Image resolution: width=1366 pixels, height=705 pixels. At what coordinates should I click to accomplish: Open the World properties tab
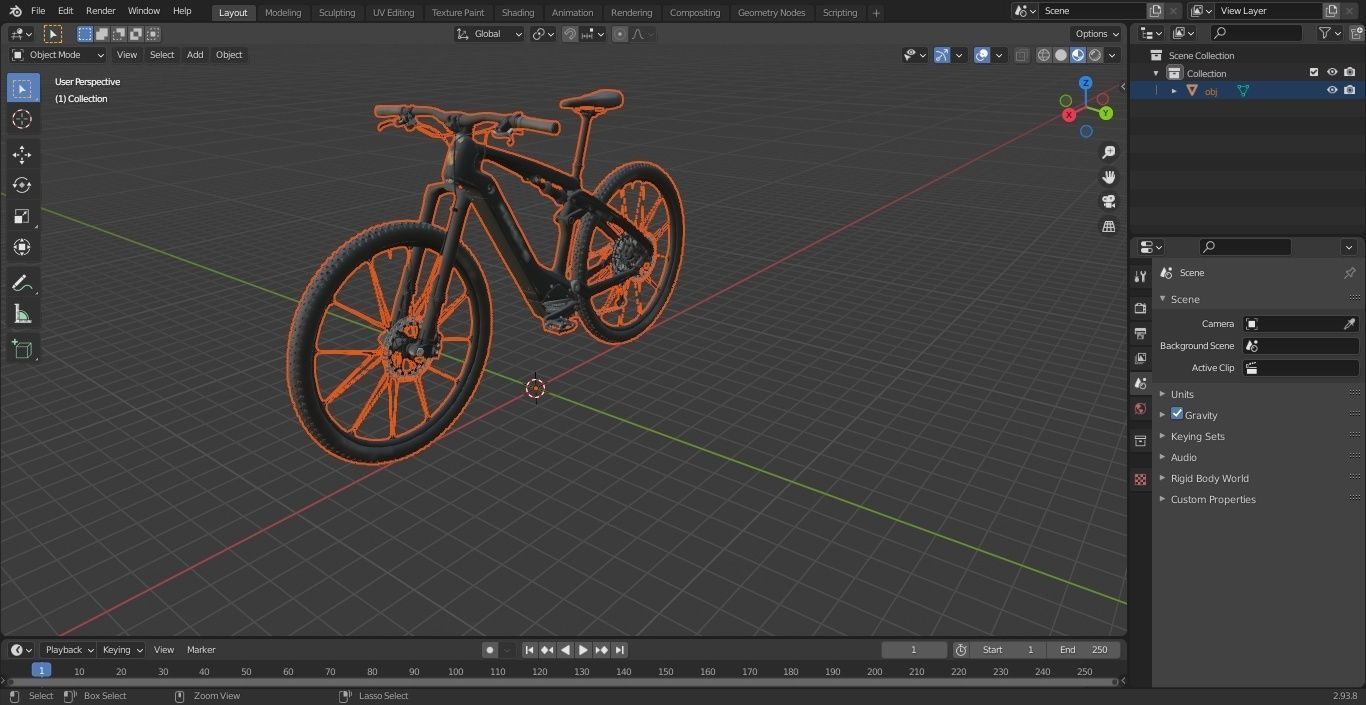pos(1140,408)
